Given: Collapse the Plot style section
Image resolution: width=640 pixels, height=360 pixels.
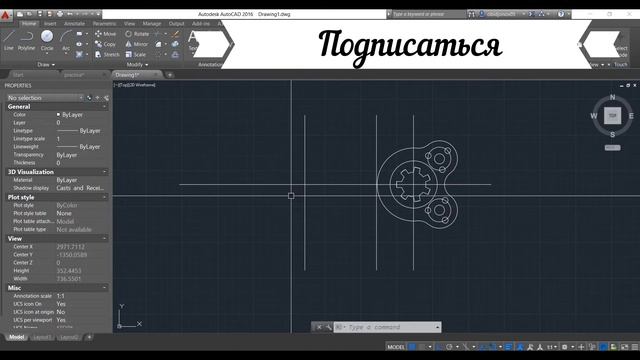Looking at the screenshot, I should coord(104,197).
